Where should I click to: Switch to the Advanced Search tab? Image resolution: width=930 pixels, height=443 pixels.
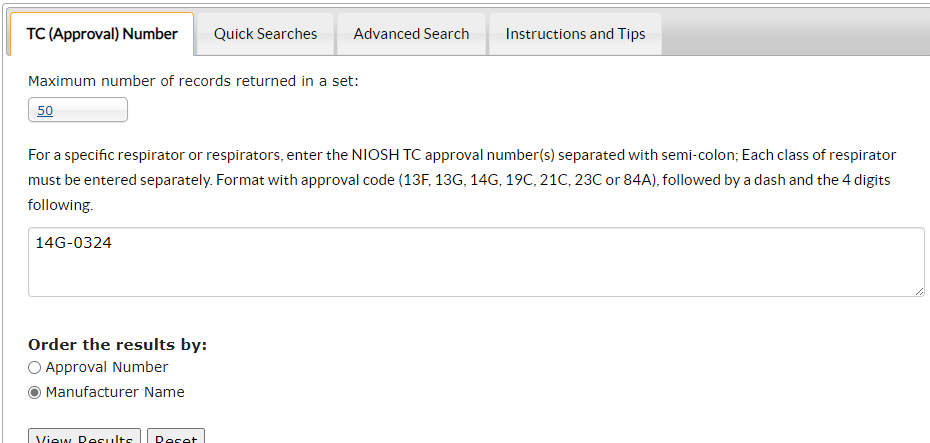pos(411,34)
